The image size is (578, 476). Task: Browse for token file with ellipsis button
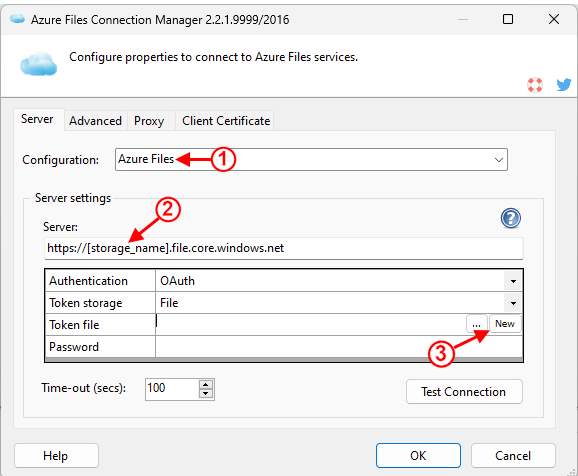477,324
